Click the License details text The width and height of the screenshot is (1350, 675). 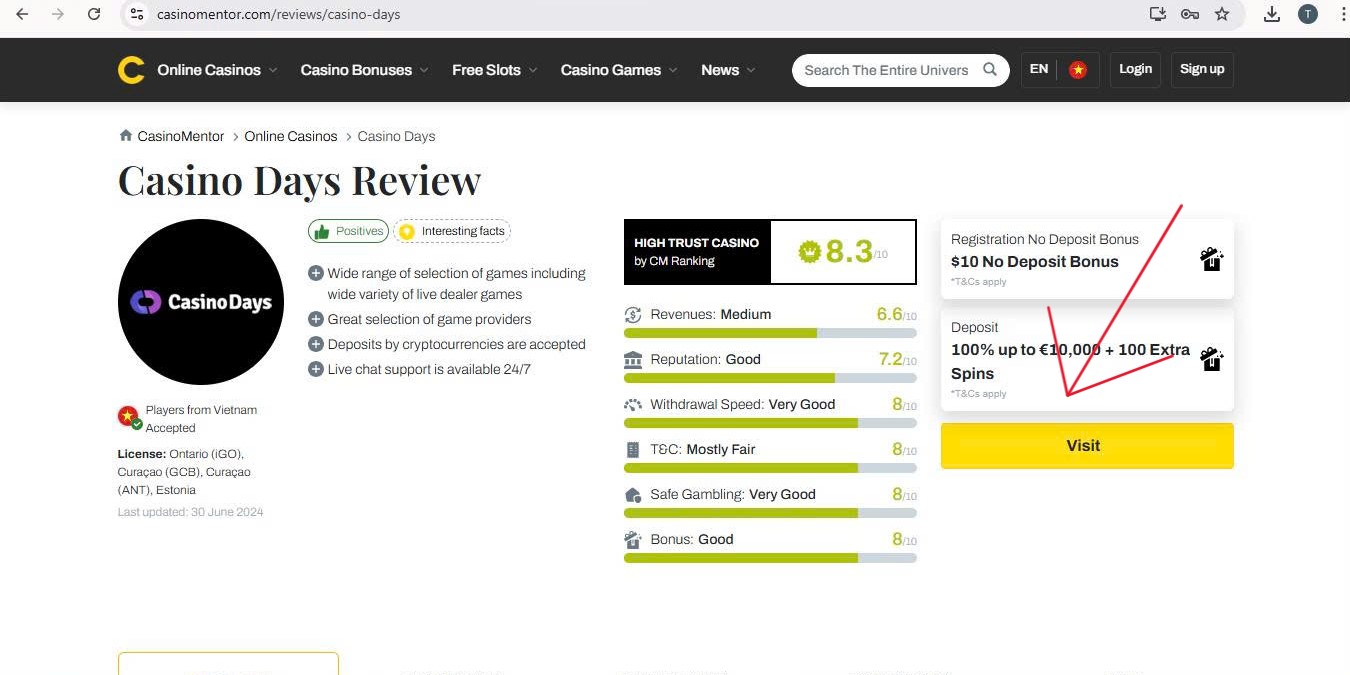click(185, 472)
